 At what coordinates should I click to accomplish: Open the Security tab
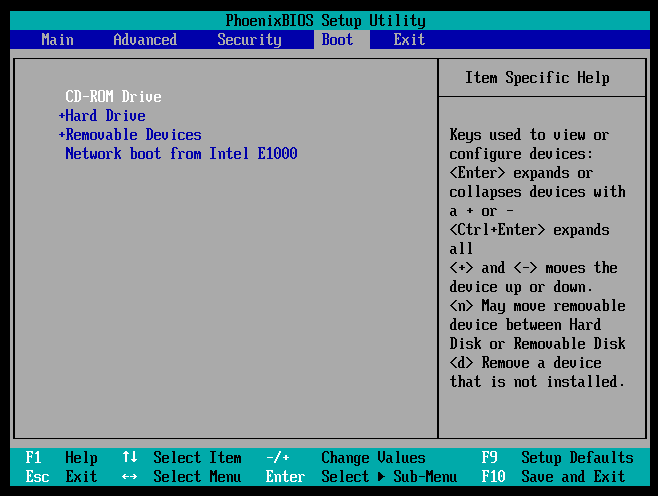point(249,39)
